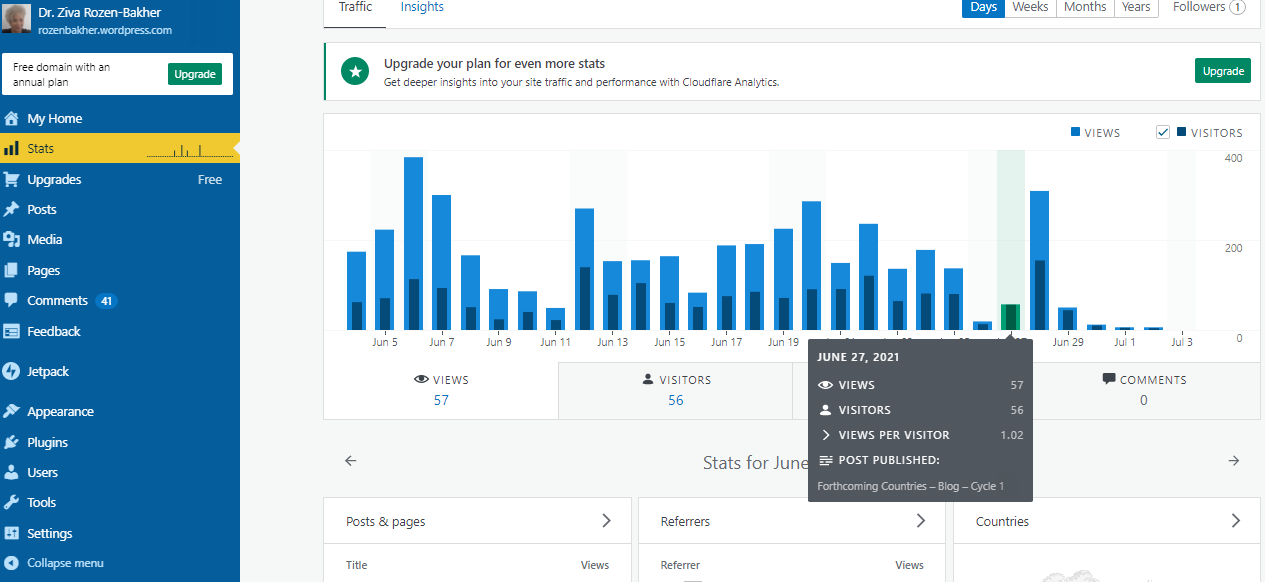Click the highlighted green Jun 27 bar
The width and height of the screenshot is (1265, 582).
pos(1011,317)
